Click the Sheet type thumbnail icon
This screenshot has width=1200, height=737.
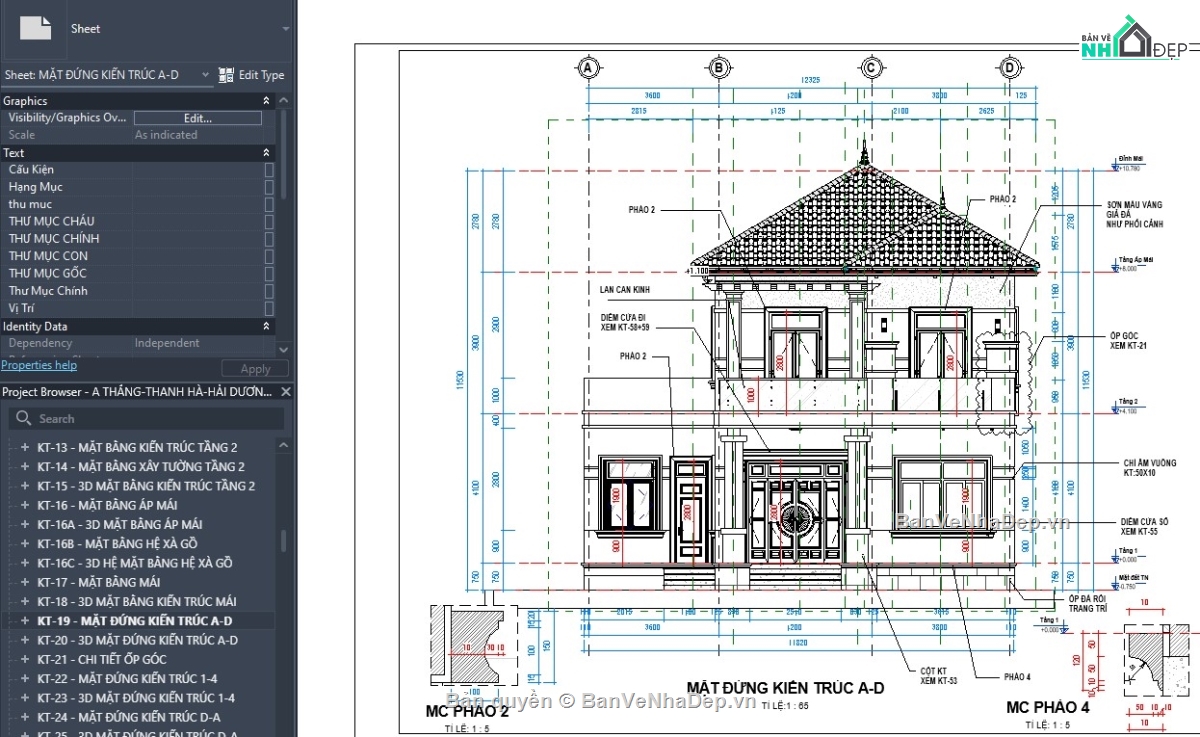(x=35, y=28)
